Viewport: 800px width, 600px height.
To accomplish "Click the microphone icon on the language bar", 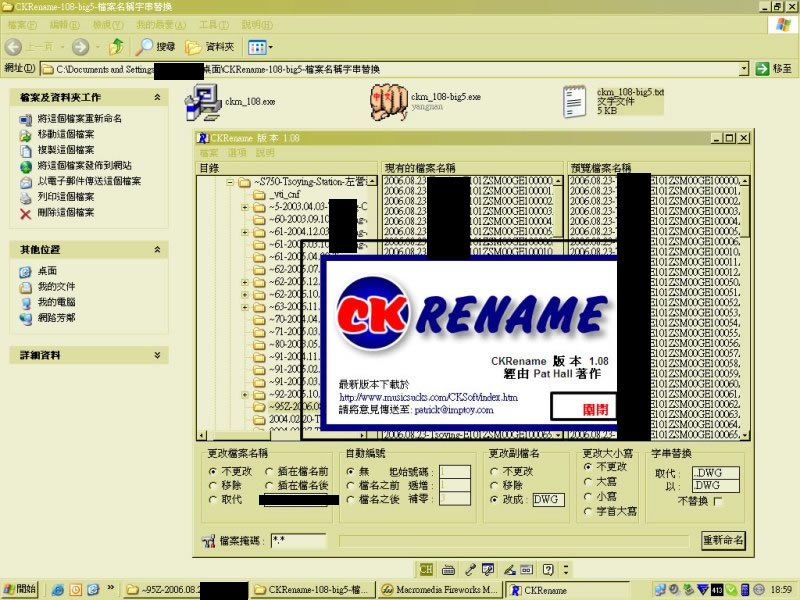I will [470, 569].
